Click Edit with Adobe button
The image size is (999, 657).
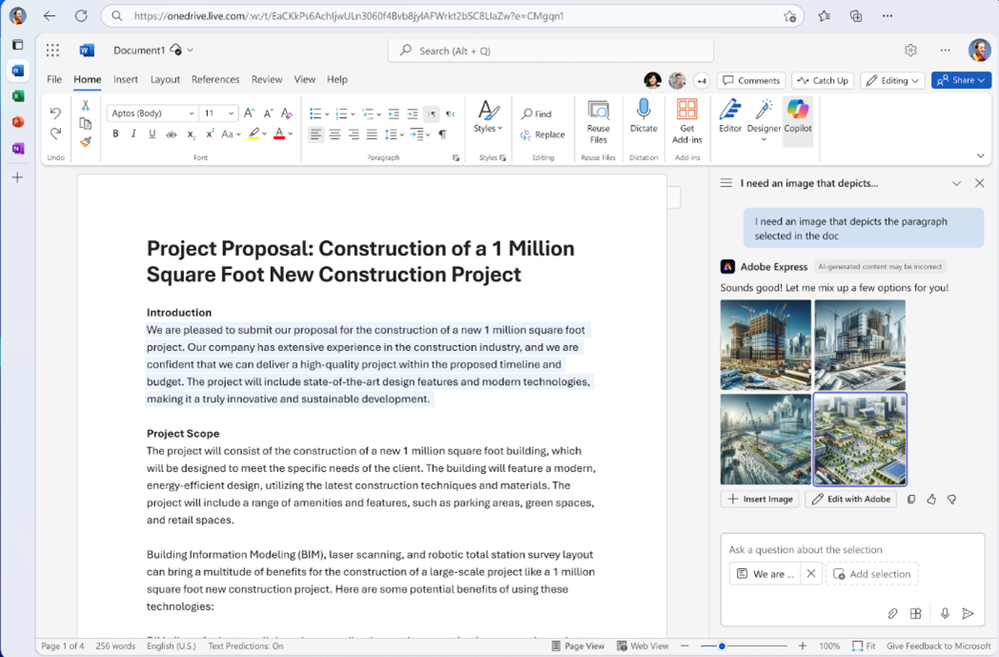click(x=850, y=499)
